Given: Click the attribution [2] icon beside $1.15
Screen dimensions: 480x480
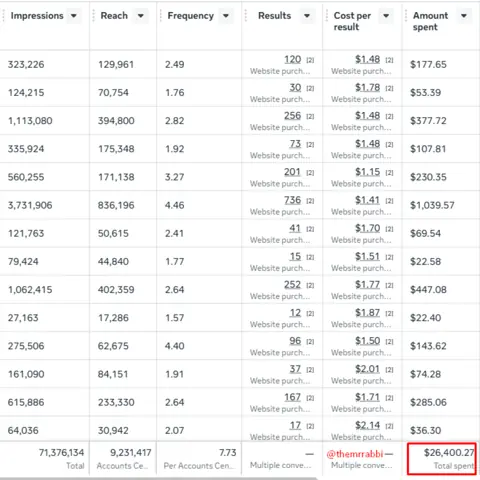Looking at the screenshot, I should 389,173.
